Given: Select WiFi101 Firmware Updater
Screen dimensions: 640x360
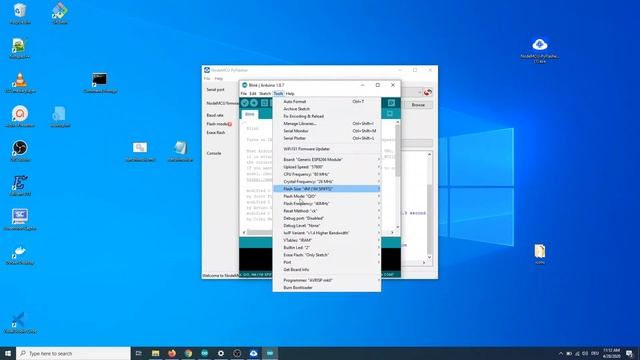Looking at the screenshot, I should pos(327,149).
